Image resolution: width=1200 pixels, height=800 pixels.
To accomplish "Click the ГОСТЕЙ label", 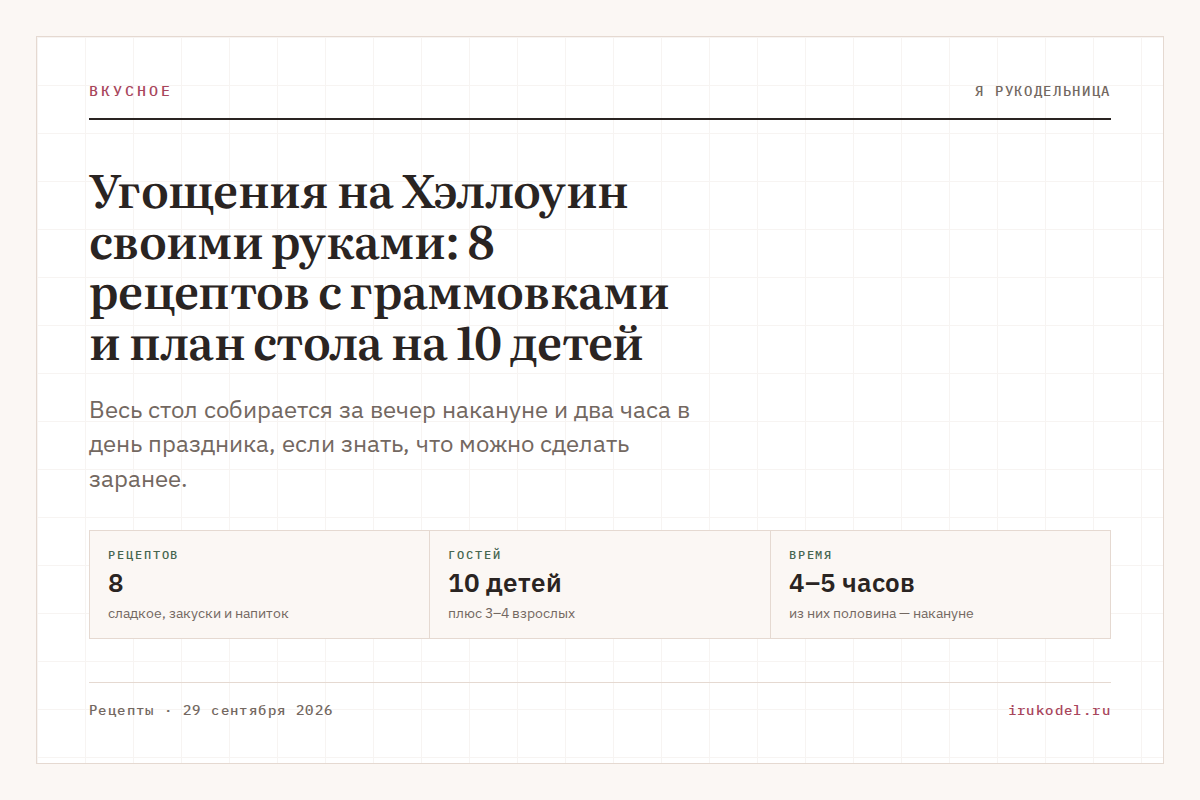I will (475, 555).
